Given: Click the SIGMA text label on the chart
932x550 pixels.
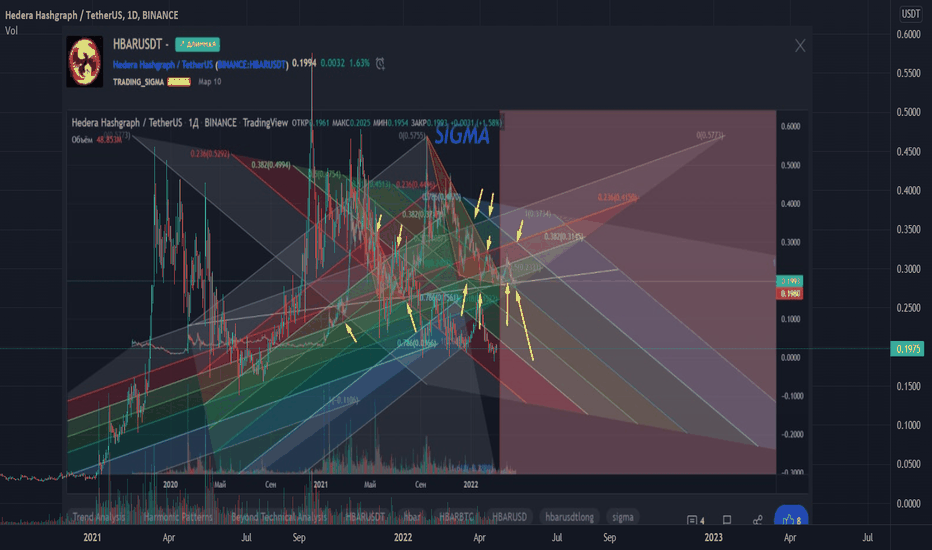Looking at the screenshot, I should [462, 136].
